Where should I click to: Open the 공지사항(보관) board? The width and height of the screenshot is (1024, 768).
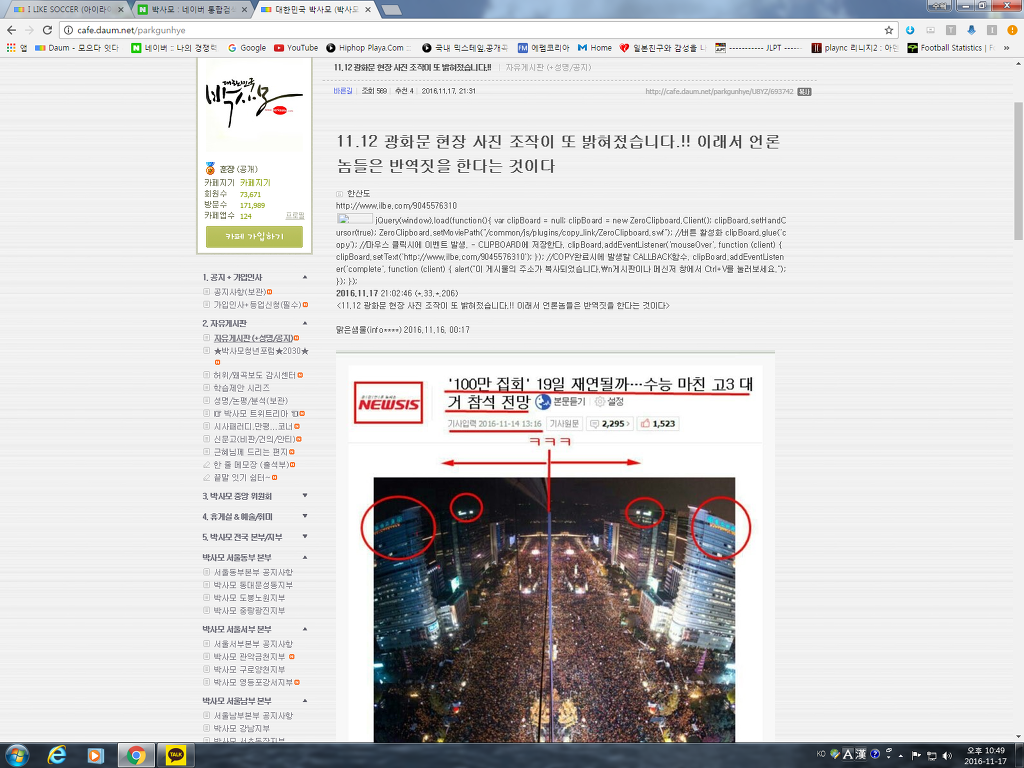tap(240, 292)
